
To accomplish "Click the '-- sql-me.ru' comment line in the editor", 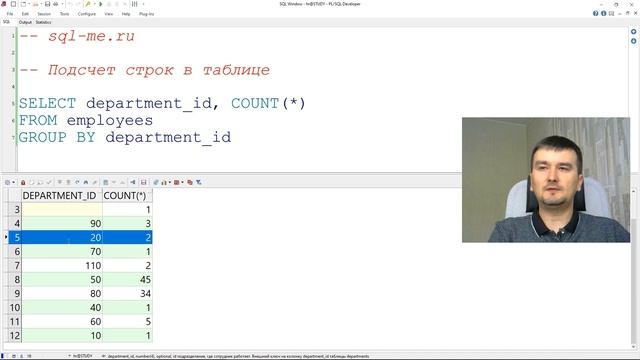I will [77, 36].
